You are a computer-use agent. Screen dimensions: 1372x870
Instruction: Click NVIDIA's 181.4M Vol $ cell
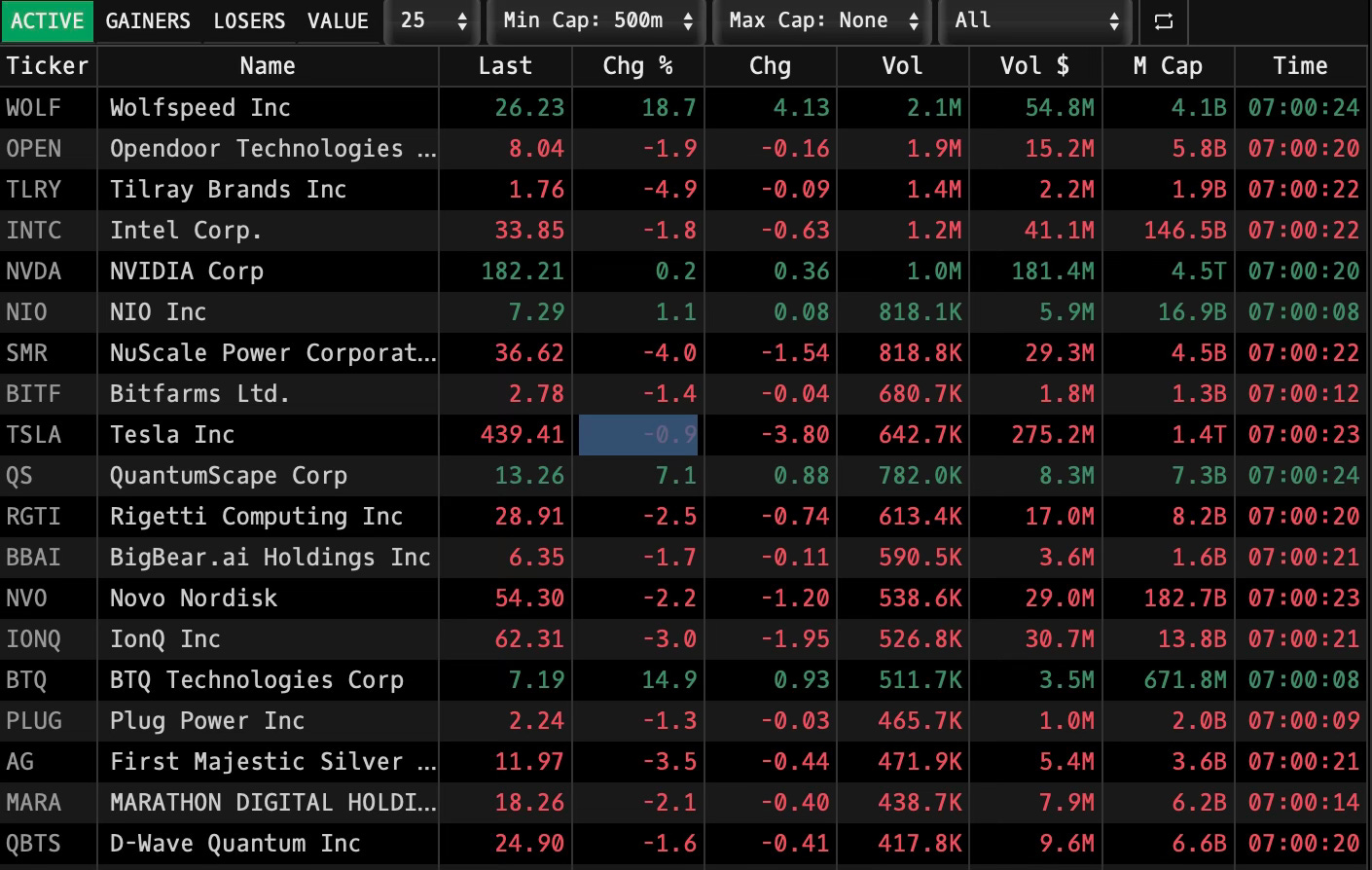click(x=1035, y=272)
